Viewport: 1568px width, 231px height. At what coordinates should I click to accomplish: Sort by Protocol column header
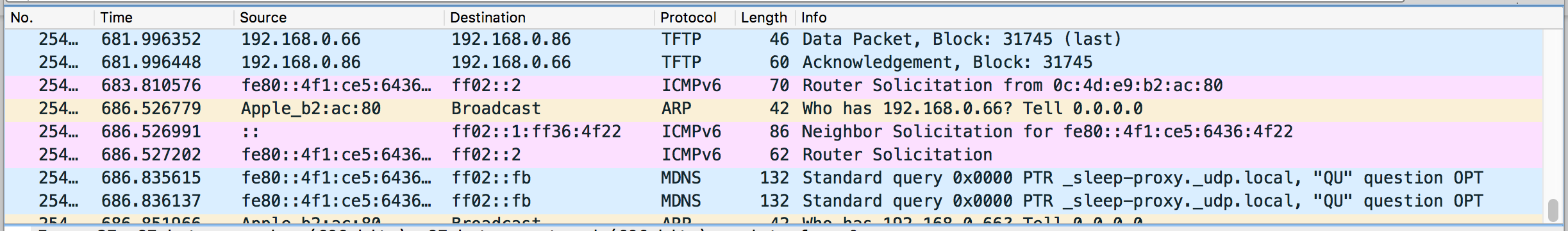pyautogui.click(x=696, y=17)
